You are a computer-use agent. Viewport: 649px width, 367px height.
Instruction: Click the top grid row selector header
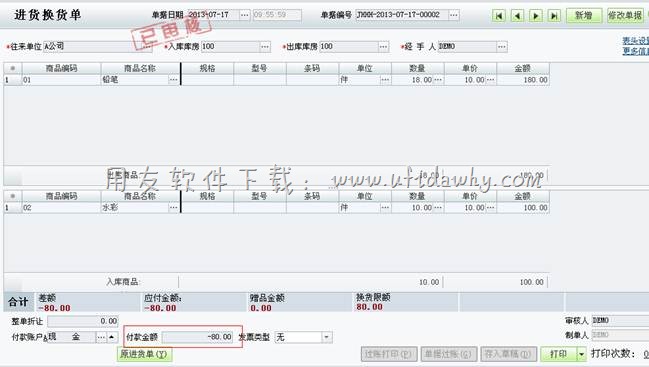click(13, 68)
